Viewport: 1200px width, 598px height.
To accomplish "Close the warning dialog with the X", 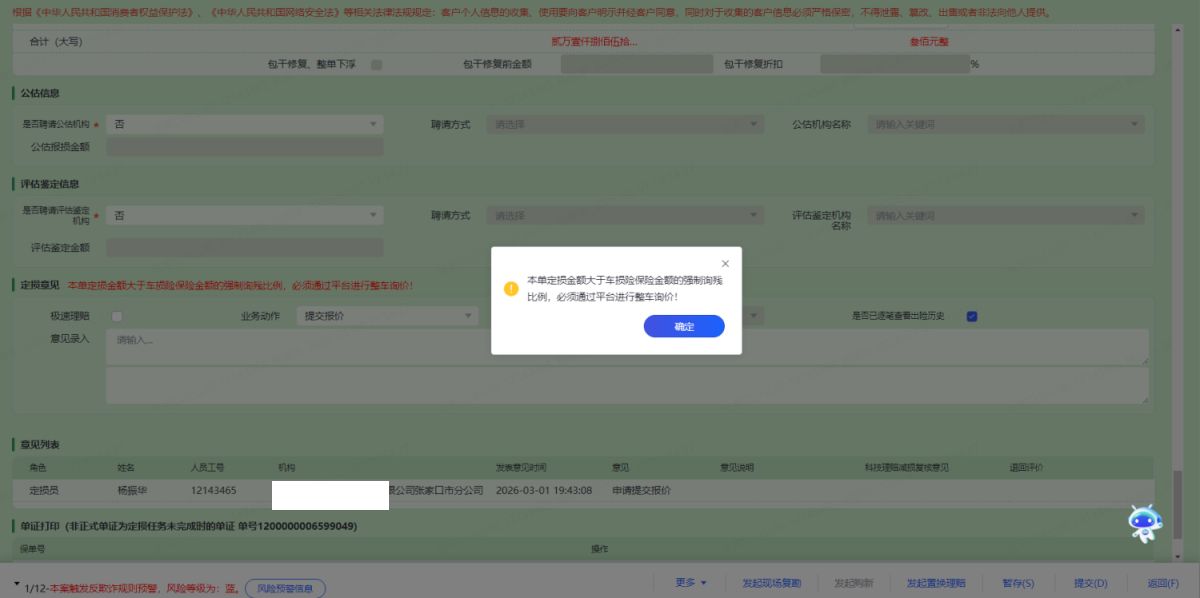I will point(725,264).
